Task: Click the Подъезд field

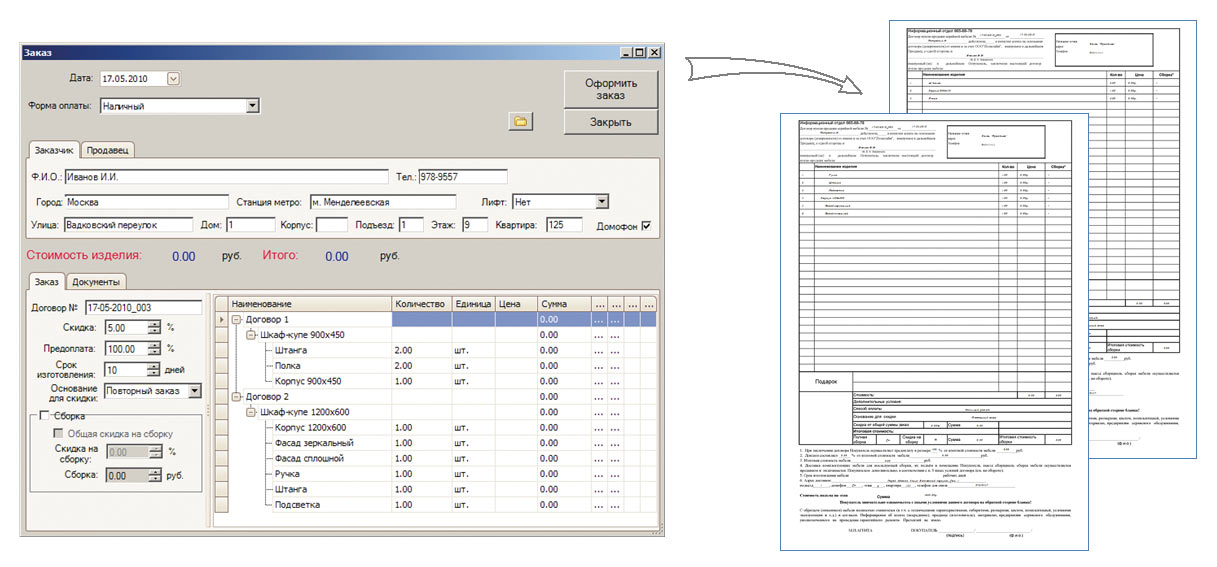Action: pyautogui.click(x=411, y=225)
